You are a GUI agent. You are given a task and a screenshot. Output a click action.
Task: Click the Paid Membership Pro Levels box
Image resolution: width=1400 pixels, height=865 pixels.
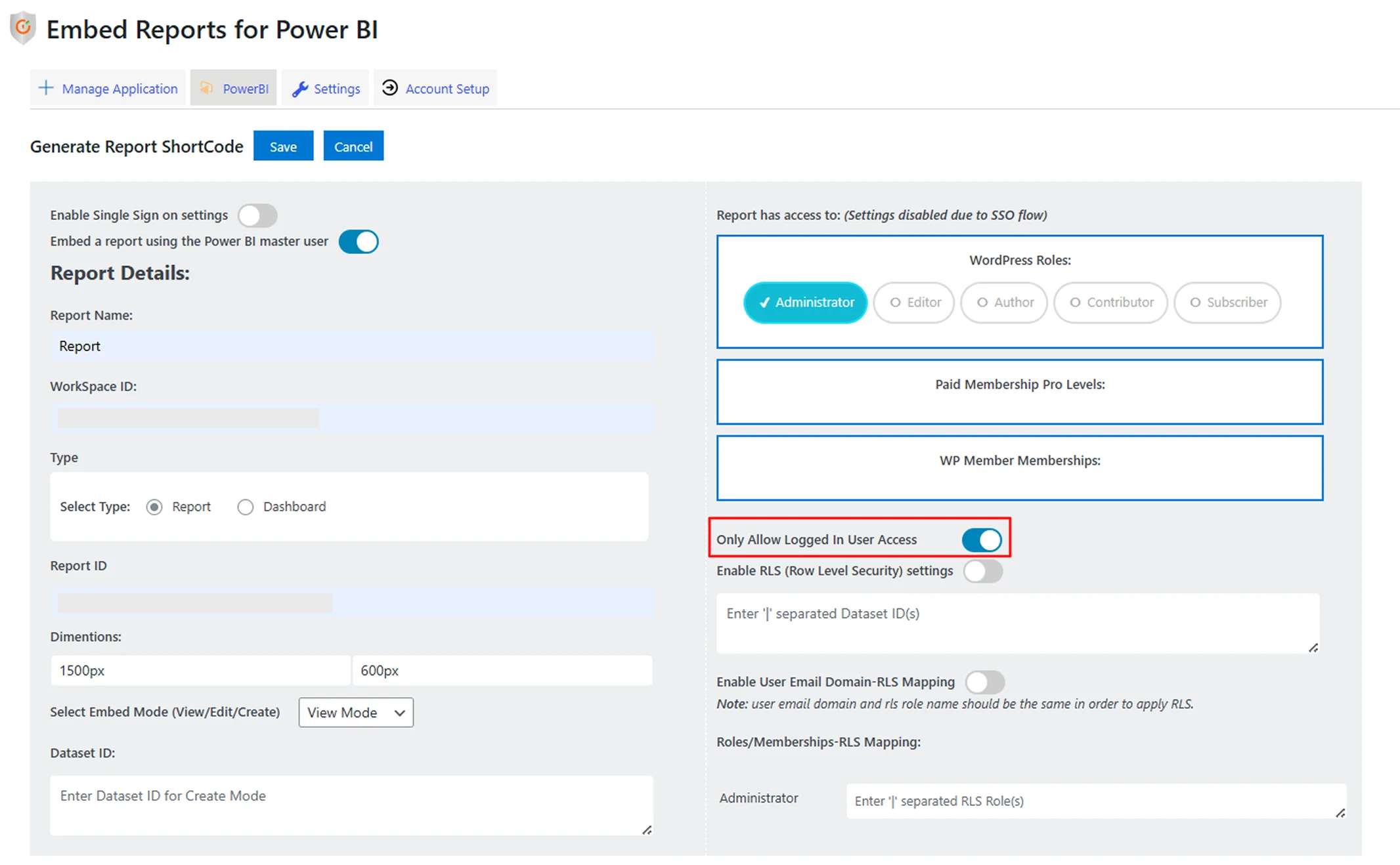pos(1020,392)
